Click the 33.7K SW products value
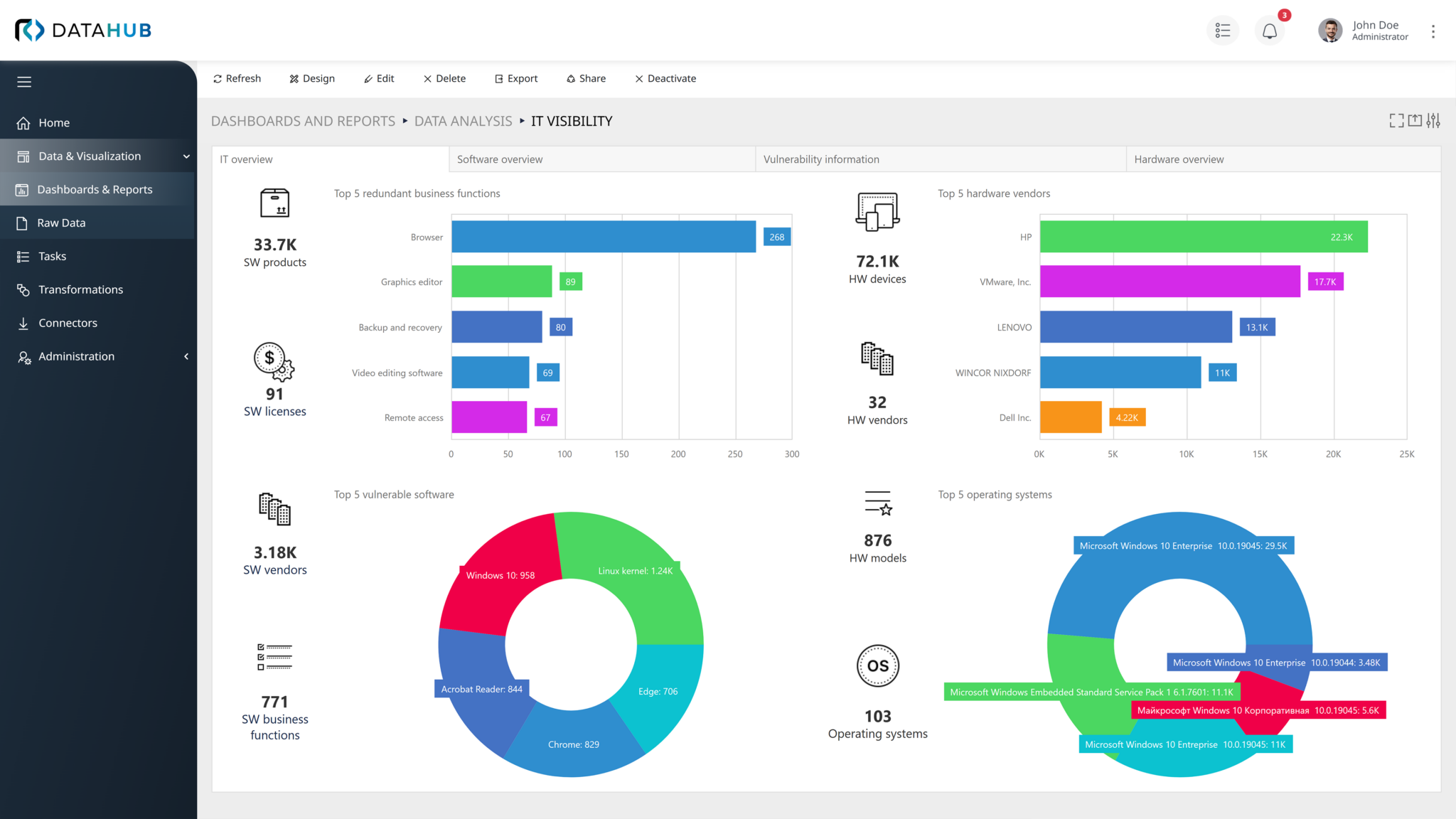1456x819 pixels. [x=275, y=245]
